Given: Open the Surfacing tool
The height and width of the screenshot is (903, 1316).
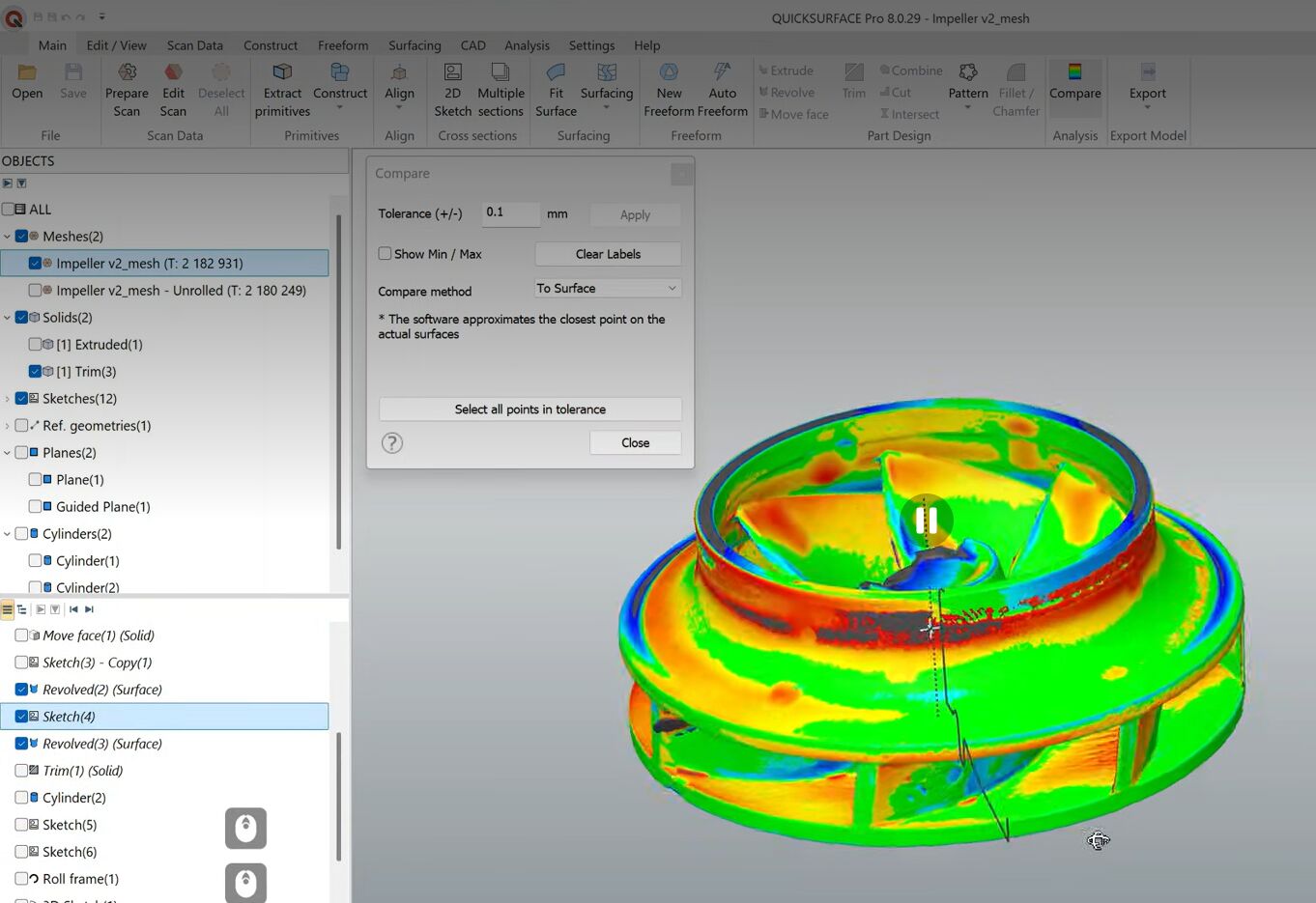Looking at the screenshot, I should [607, 87].
